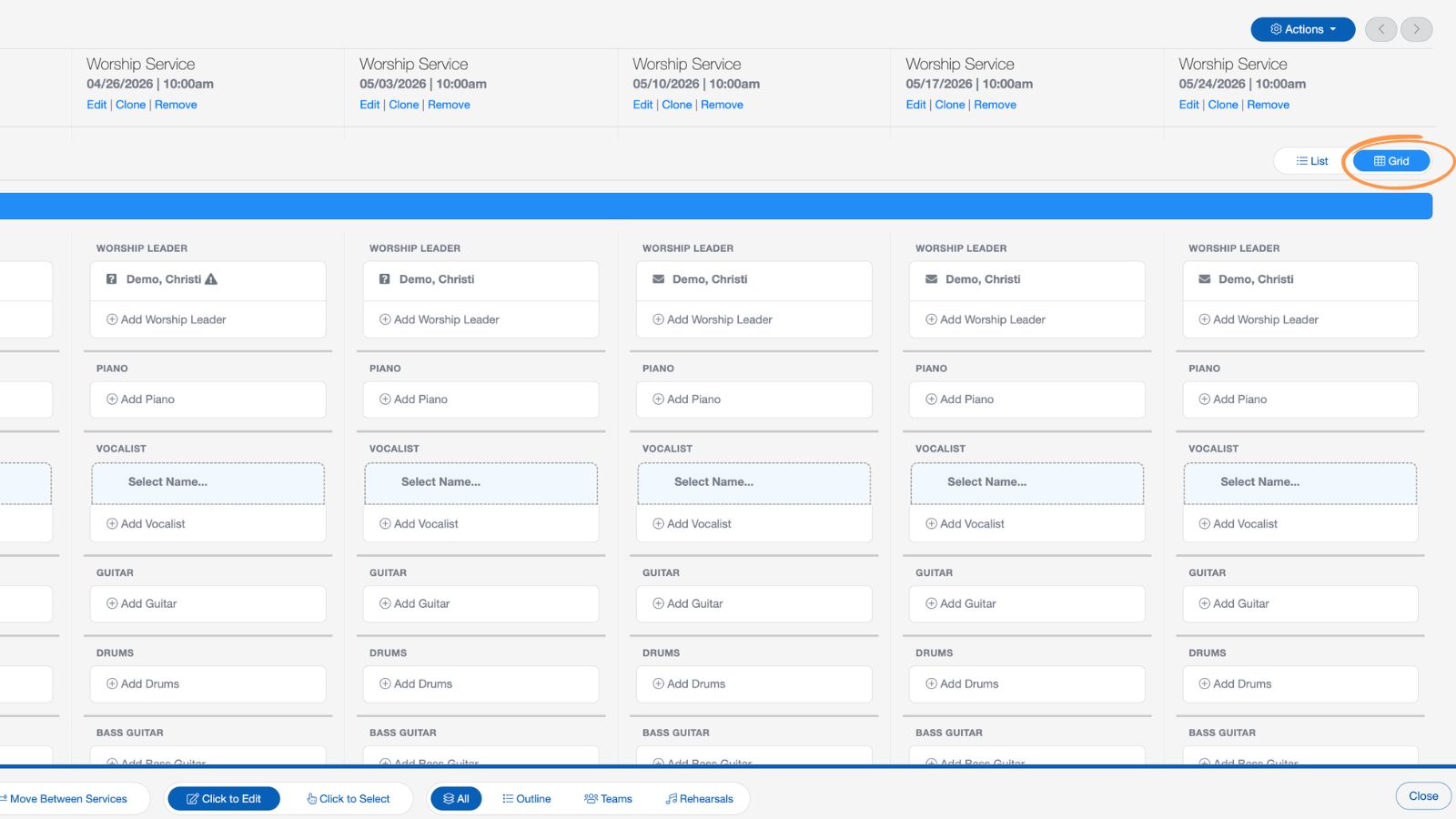Screen dimensions: 1456x819
Task: Open the Actions dropdown
Action: (x=1302, y=28)
